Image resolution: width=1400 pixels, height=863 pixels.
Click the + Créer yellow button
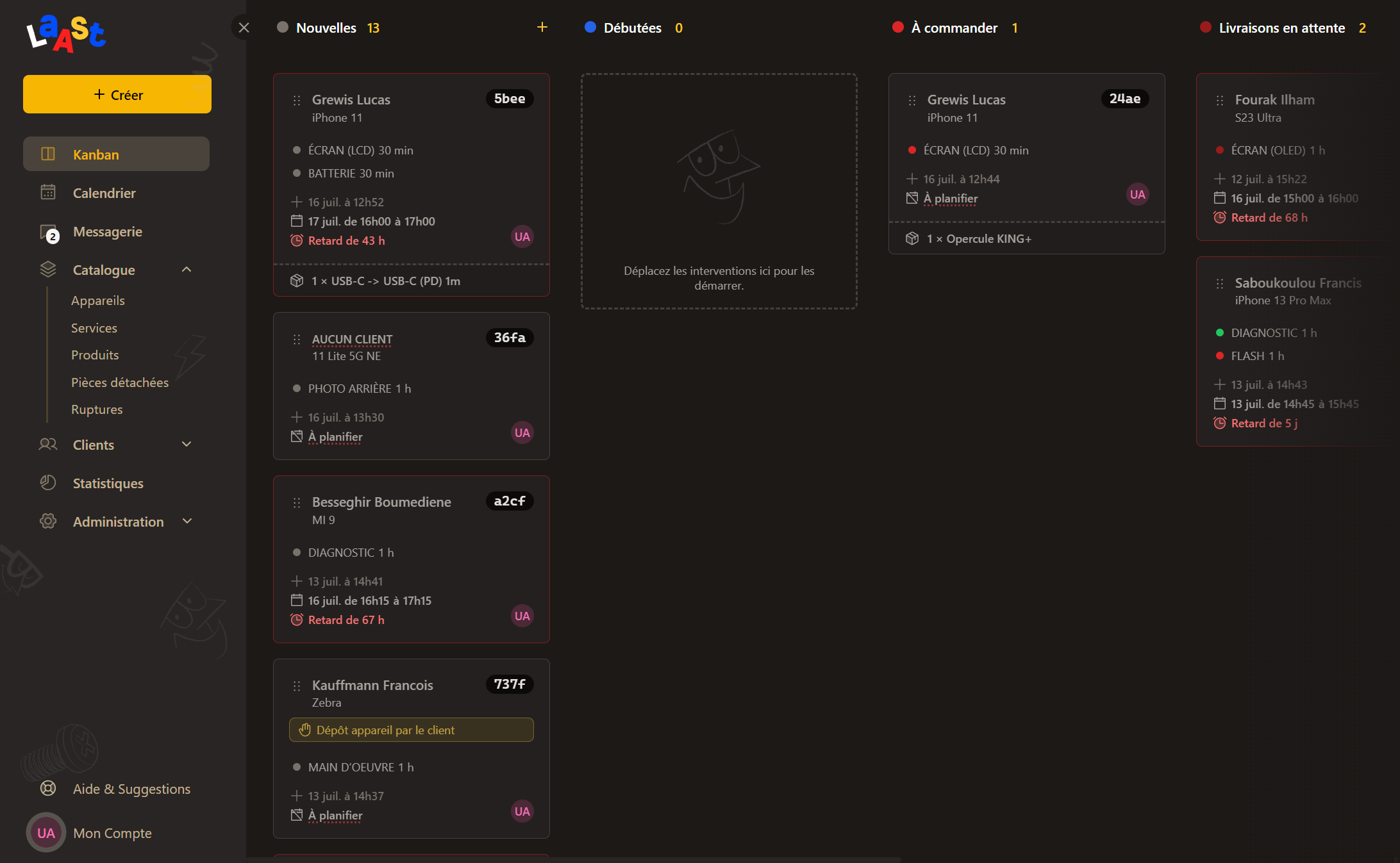click(x=116, y=95)
